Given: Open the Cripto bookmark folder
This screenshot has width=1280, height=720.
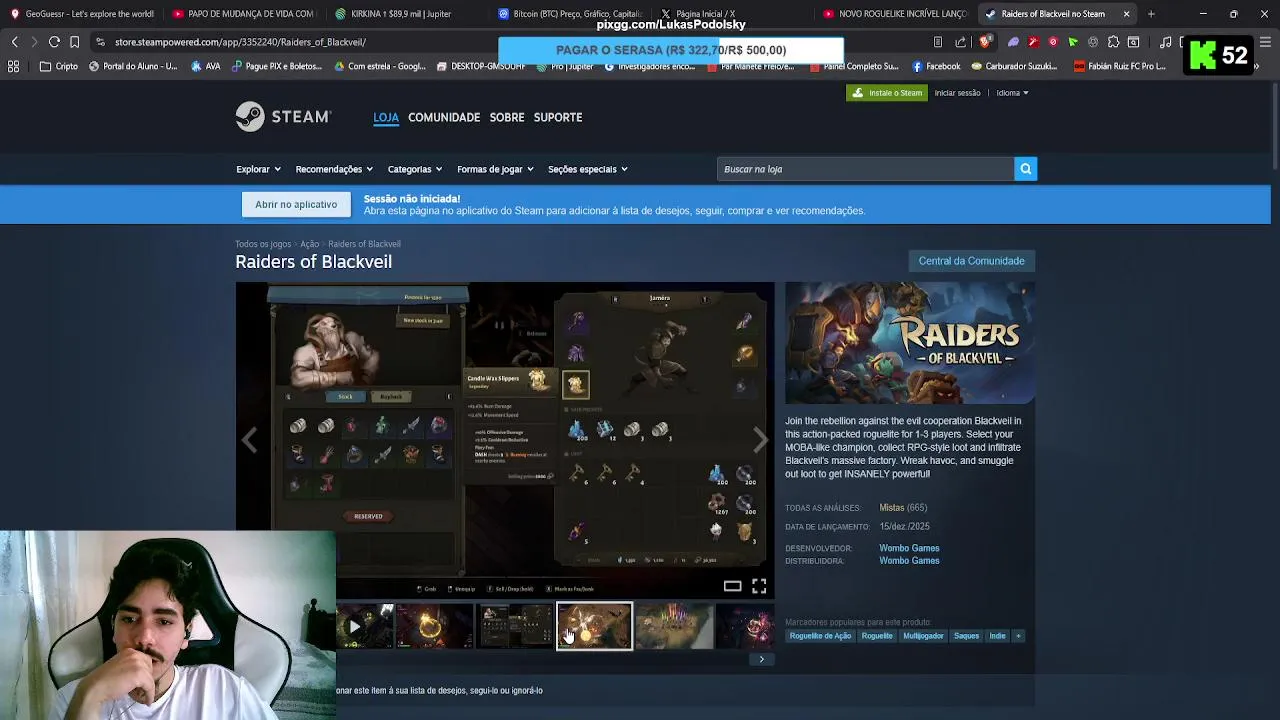Looking at the screenshot, I should click(x=59, y=66).
